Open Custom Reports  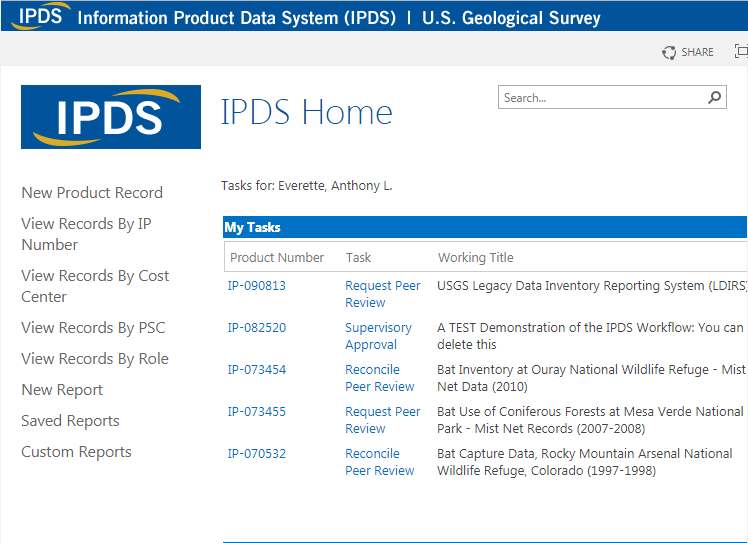pos(76,452)
